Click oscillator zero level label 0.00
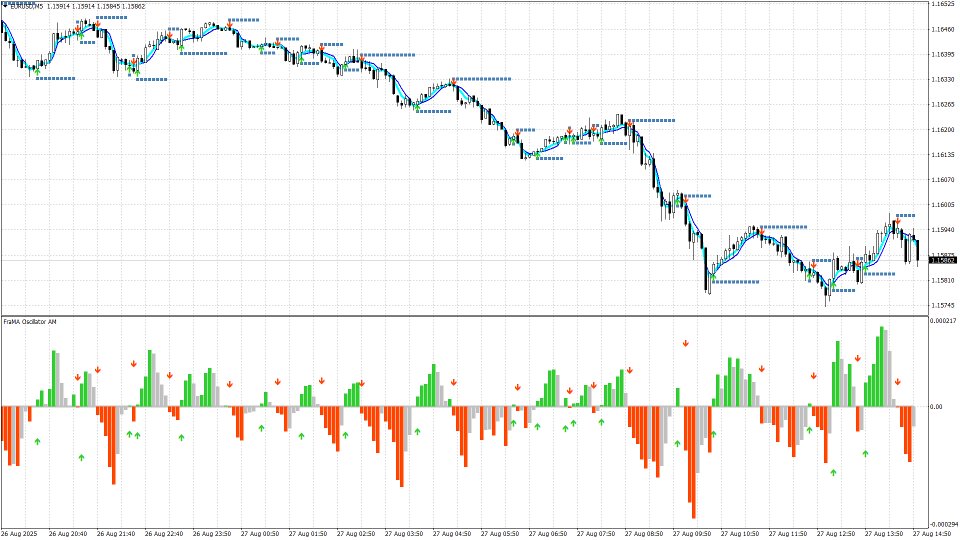This screenshot has width=960, height=540. [x=937, y=407]
